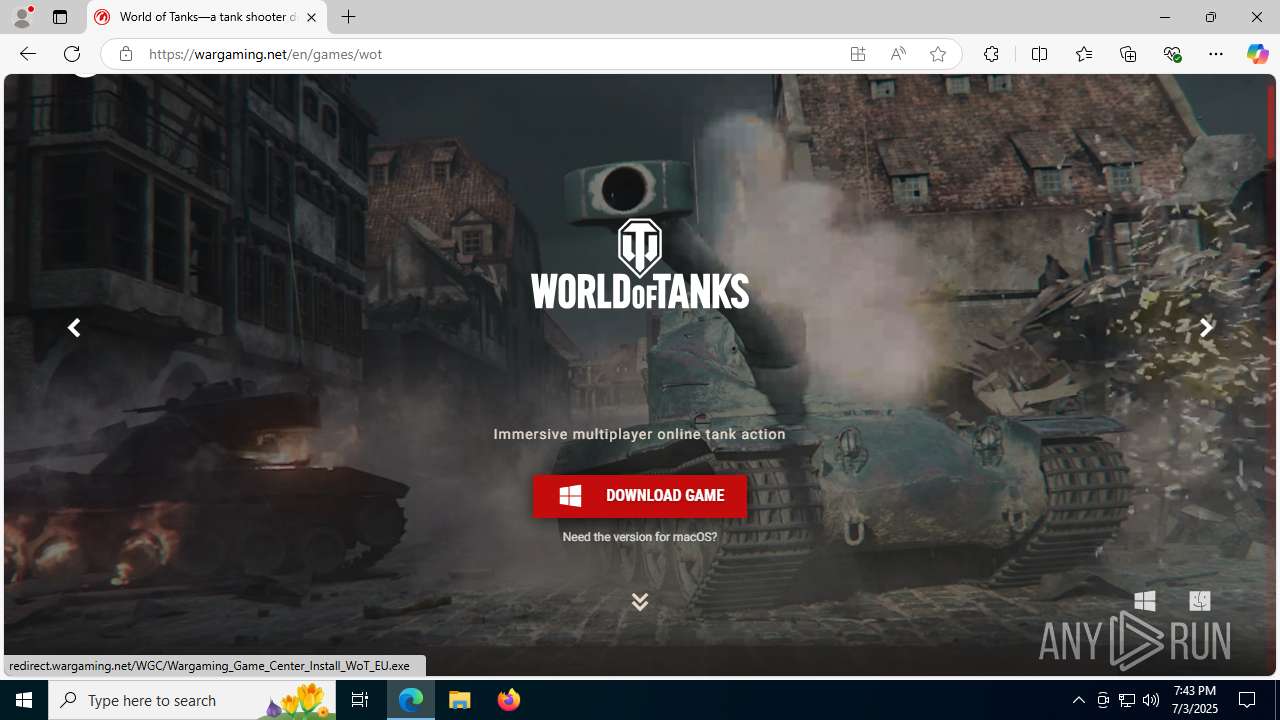Viewport: 1280px width, 720px height.
Task: Click the World of Tanks logo
Action: tap(640, 263)
